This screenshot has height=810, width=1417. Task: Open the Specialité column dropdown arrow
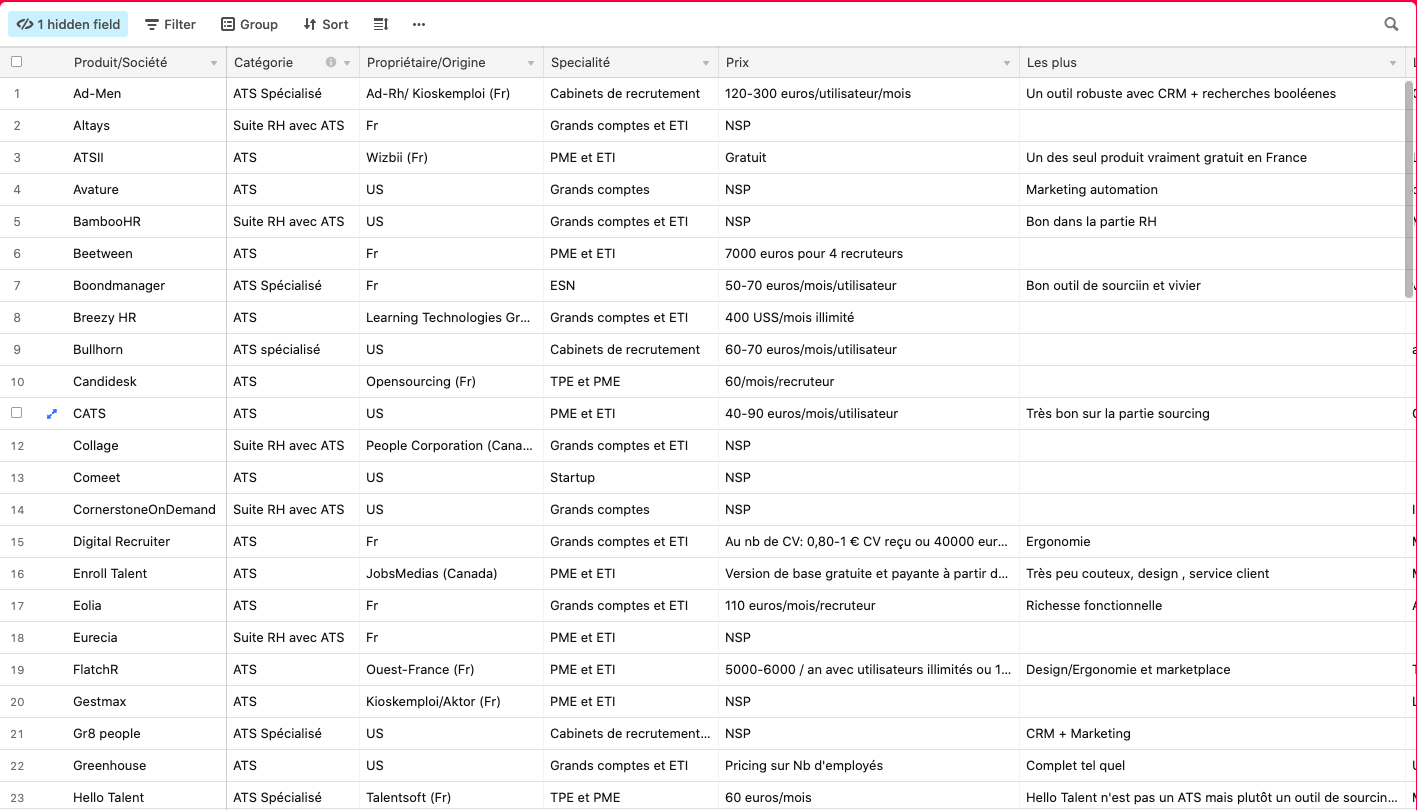[x=706, y=63]
